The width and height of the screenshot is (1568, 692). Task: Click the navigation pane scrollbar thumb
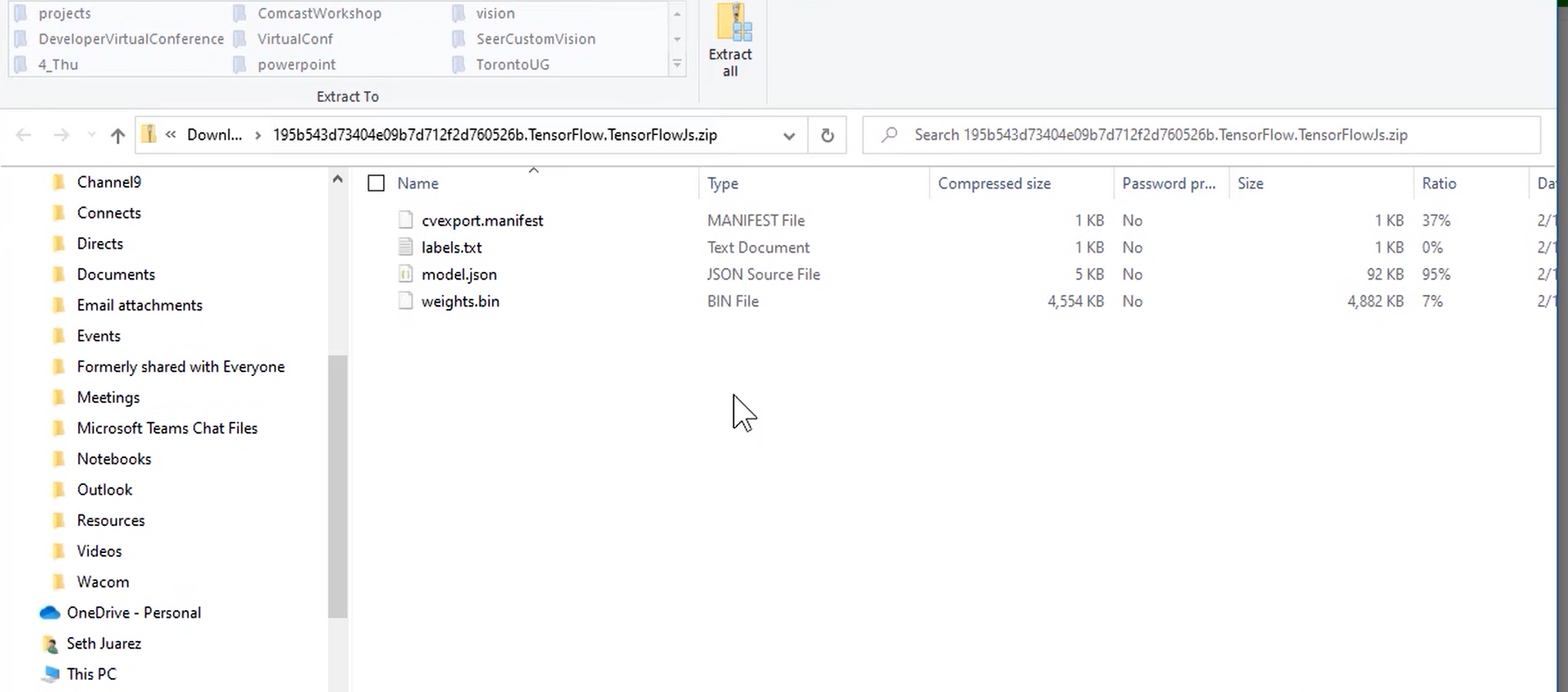pos(337,487)
